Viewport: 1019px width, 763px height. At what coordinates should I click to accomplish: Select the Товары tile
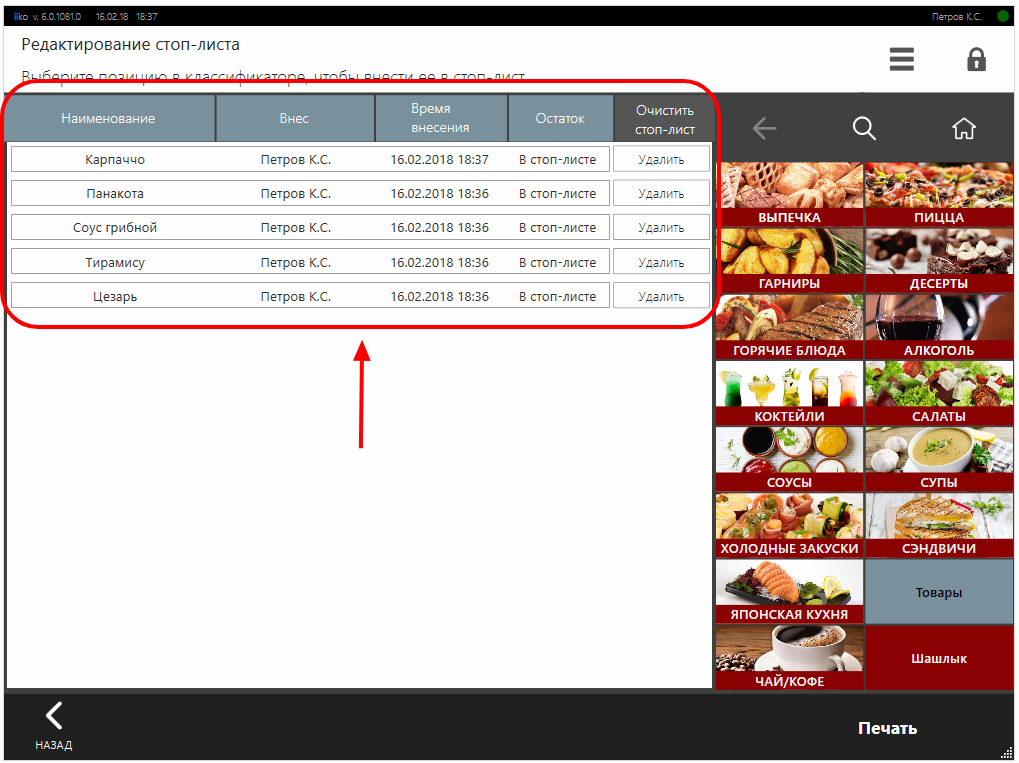pos(939,592)
